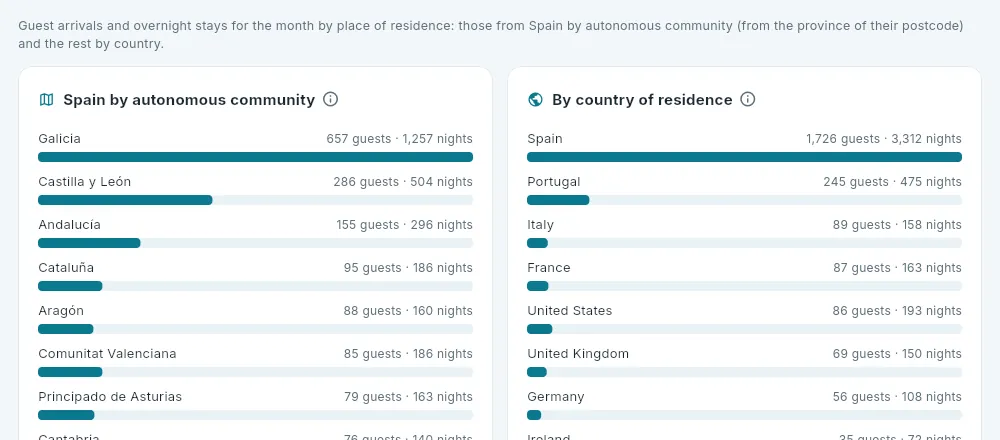Click the globe icon beside By country of residence
Image resolution: width=1000 pixels, height=440 pixels.
click(536, 99)
